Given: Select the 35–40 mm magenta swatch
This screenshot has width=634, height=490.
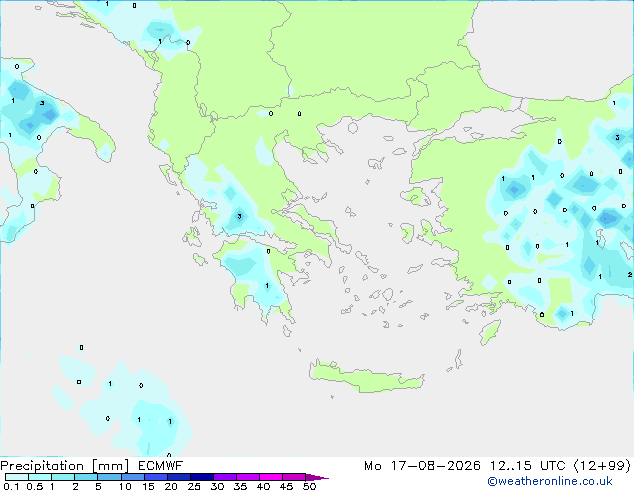Looking at the screenshot, I should click(248, 477).
